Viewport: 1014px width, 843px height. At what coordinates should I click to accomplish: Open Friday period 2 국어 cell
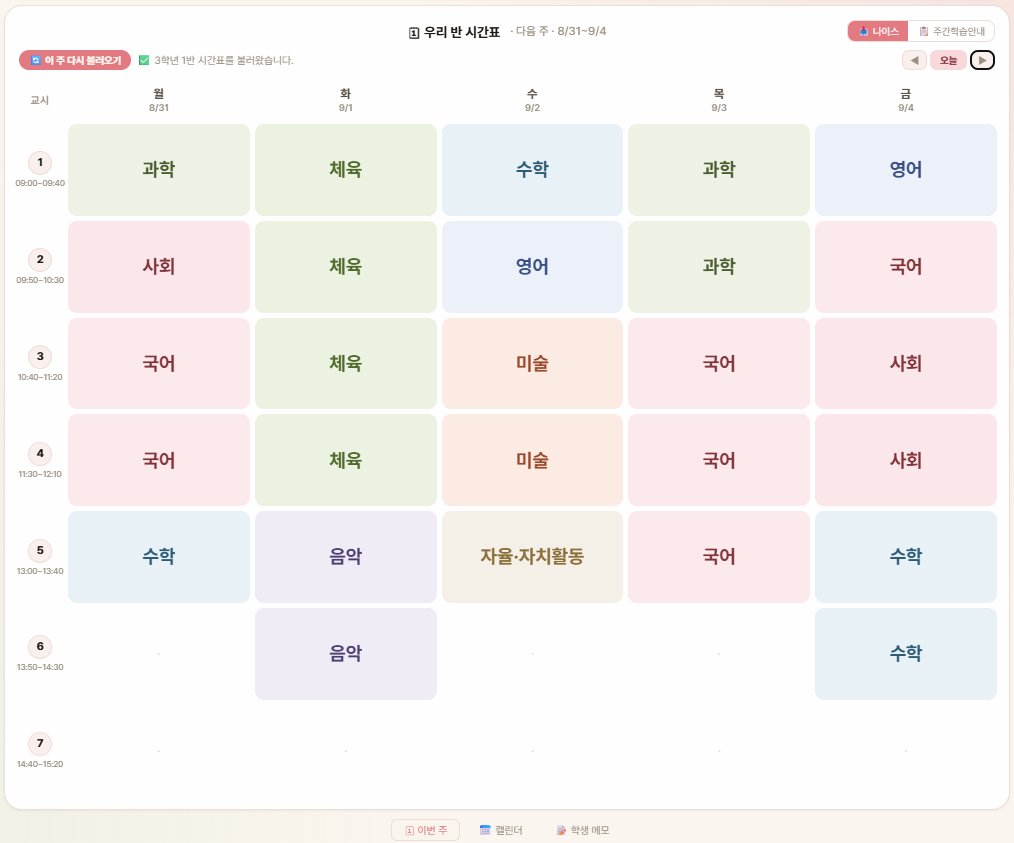[x=905, y=267]
